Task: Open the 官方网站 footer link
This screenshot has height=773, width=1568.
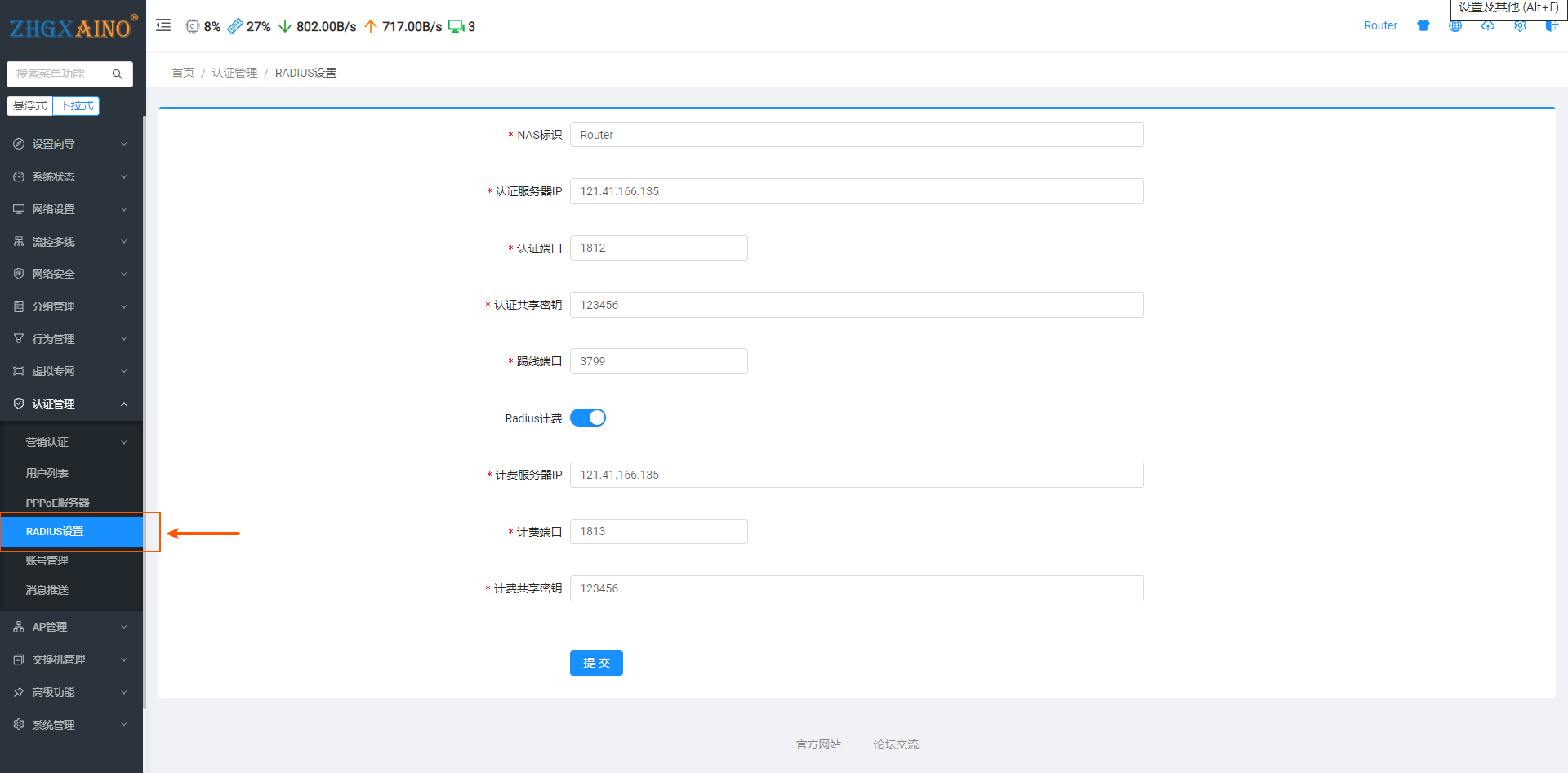Action: point(818,744)
